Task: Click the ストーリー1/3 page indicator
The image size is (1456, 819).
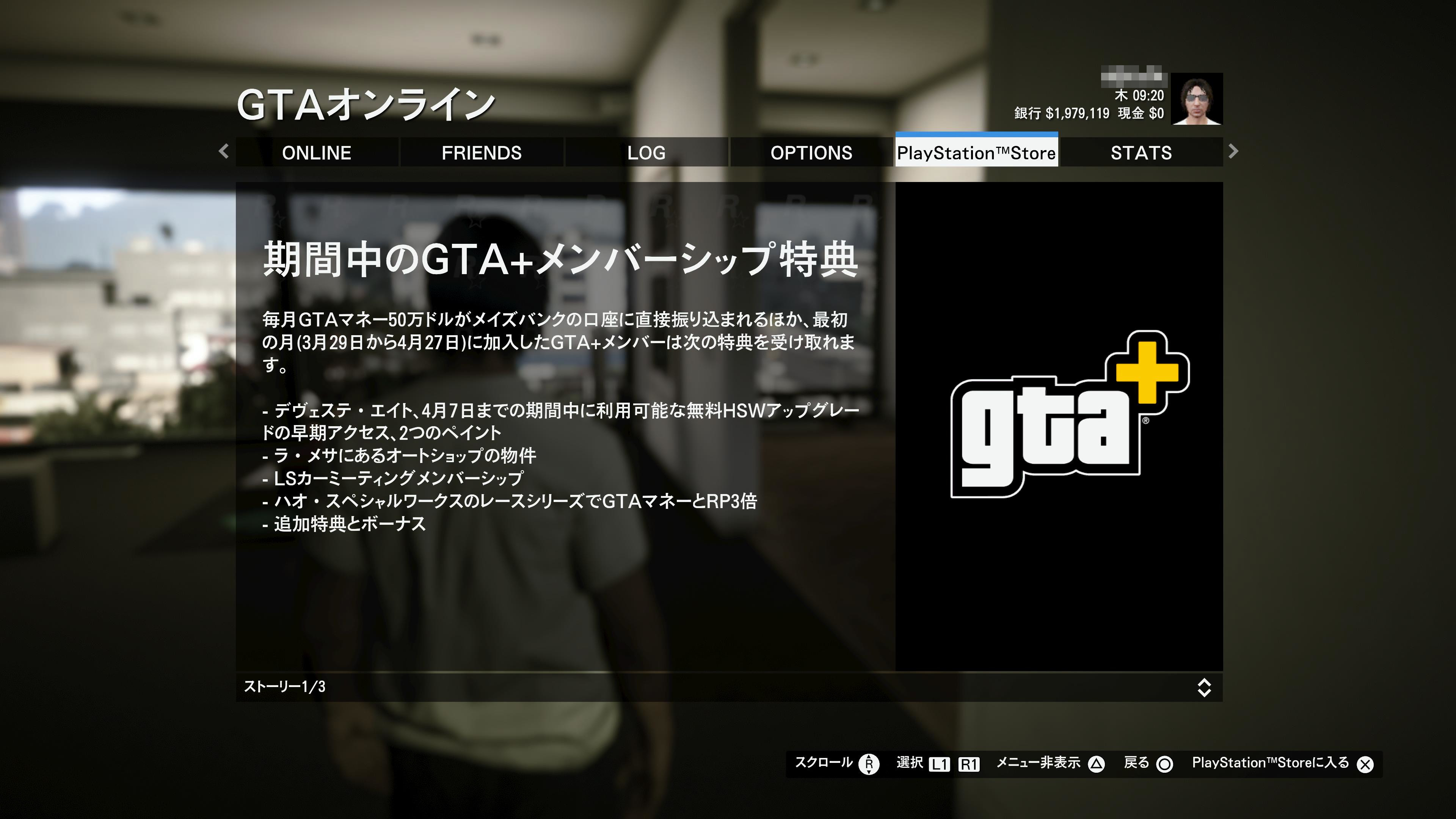Action: tap(284, 687)
